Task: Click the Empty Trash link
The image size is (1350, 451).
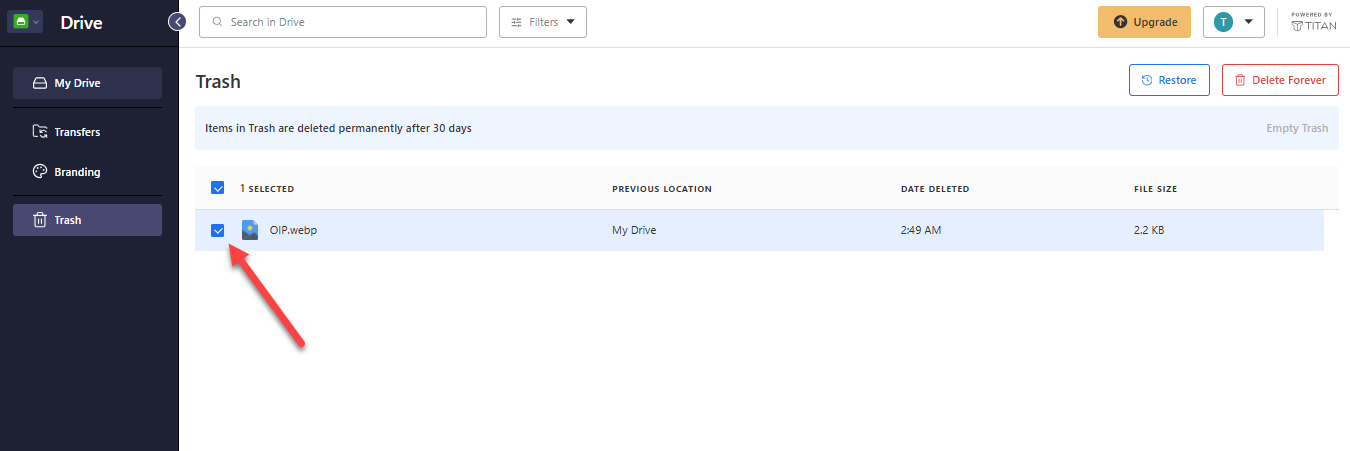Action: click(1298, 128)
